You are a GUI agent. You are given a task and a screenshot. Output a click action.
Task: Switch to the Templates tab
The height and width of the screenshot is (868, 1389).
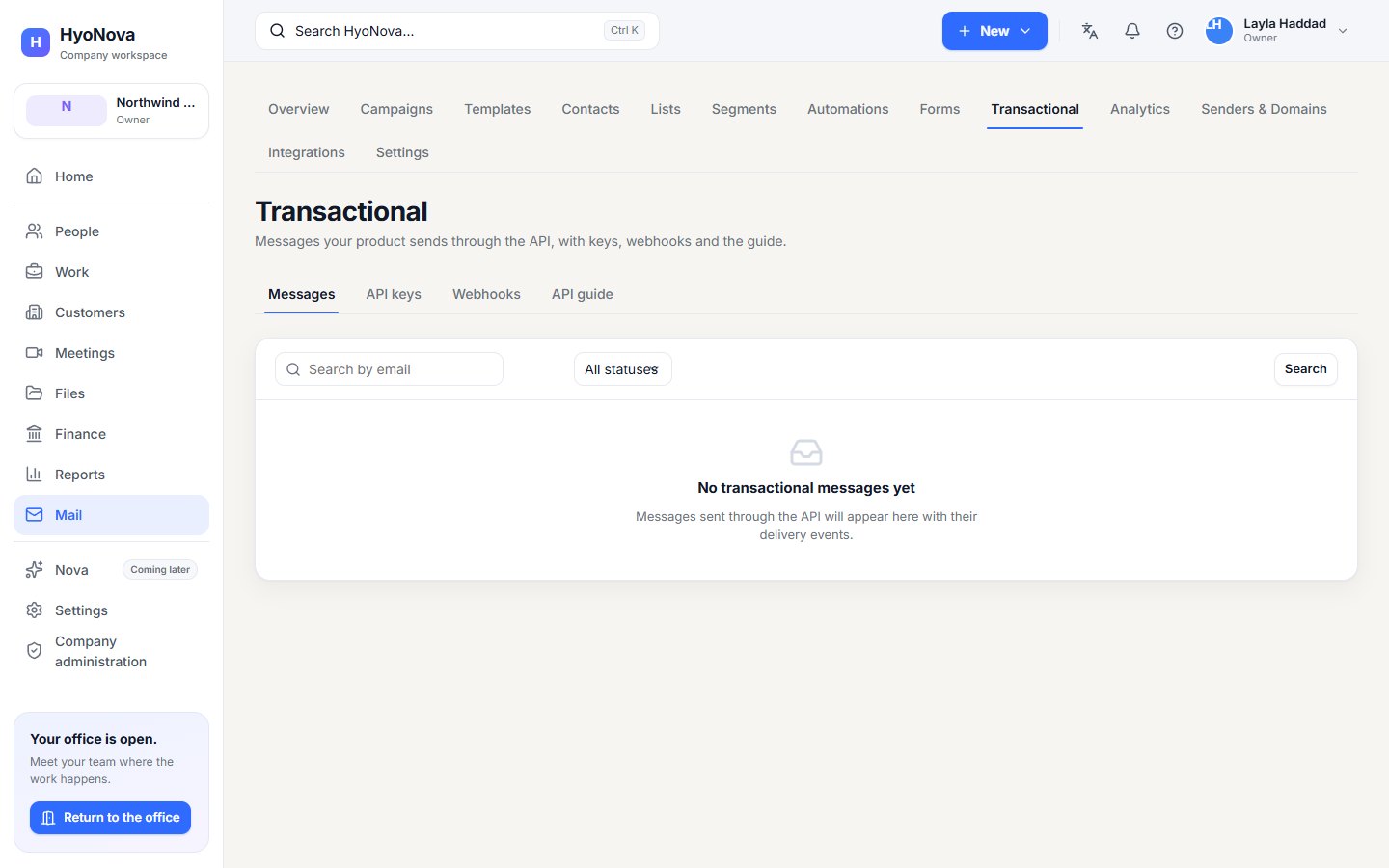pos(497,109)
